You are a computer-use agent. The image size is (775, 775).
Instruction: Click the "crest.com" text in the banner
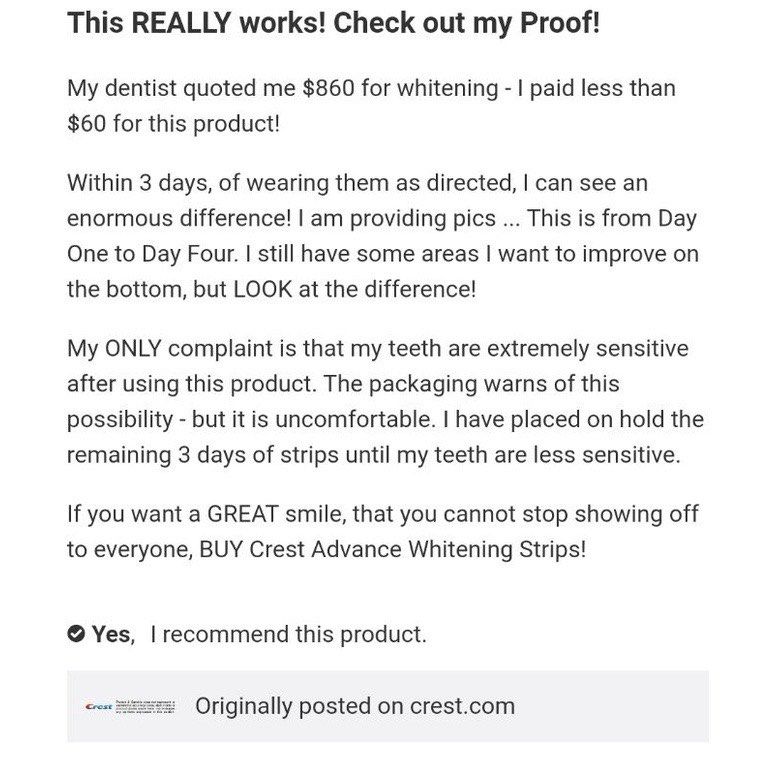pos(462,706)
